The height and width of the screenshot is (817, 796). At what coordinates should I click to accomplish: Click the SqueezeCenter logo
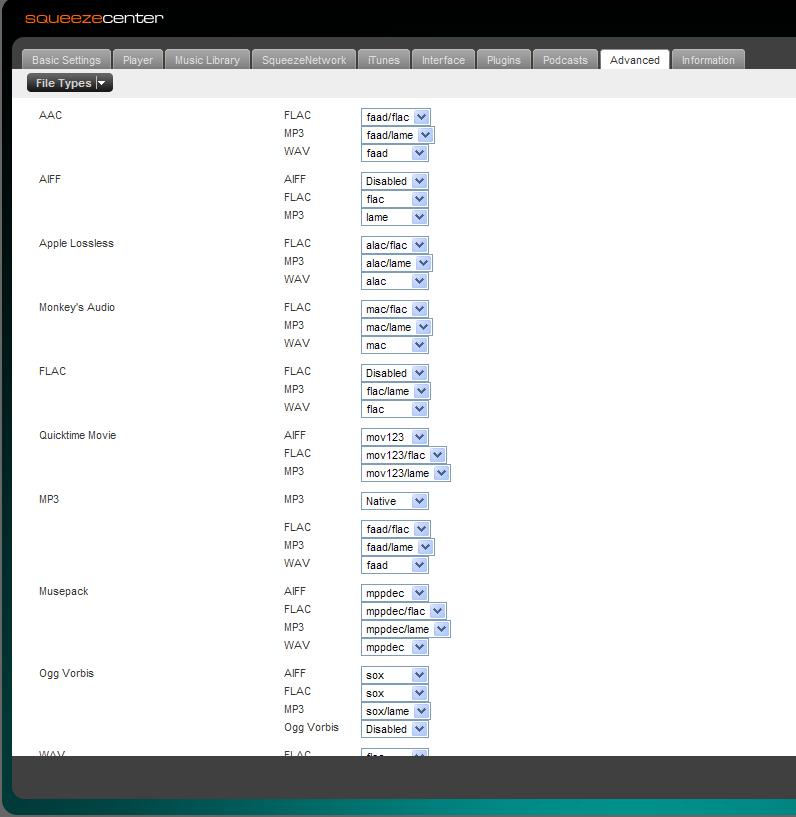(x=94, y=18)
